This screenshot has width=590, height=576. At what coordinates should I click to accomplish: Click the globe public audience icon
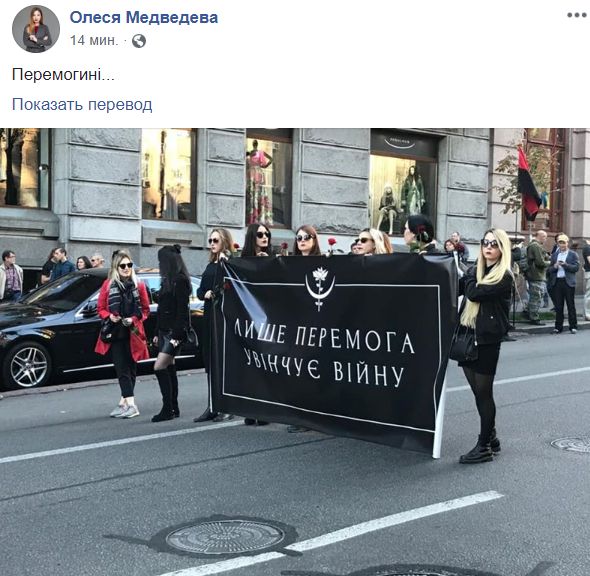coord(139,41)
